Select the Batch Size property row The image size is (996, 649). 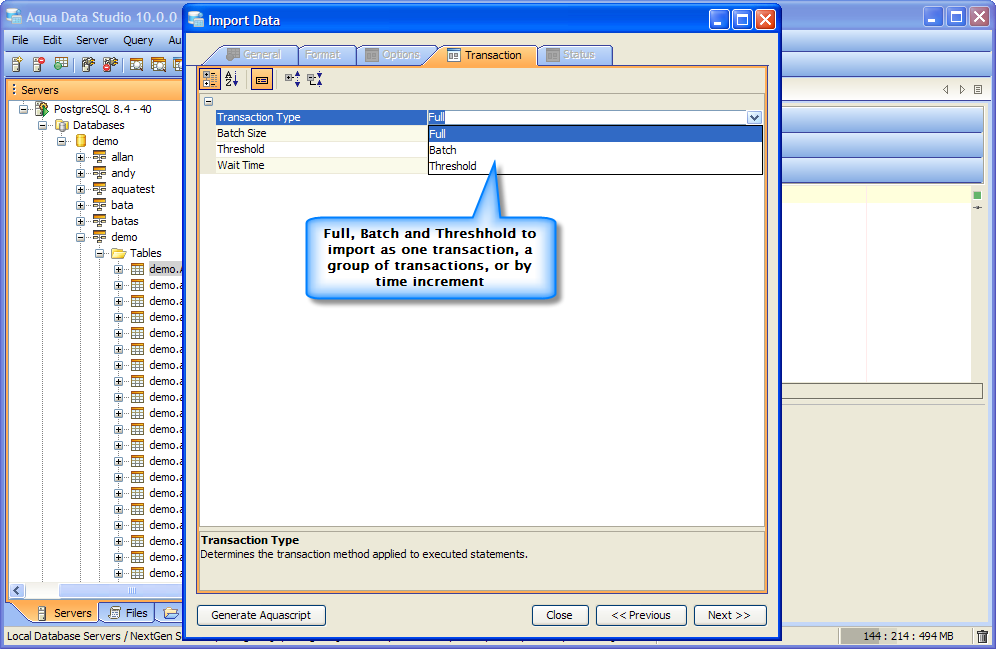[x=321, y=133]
